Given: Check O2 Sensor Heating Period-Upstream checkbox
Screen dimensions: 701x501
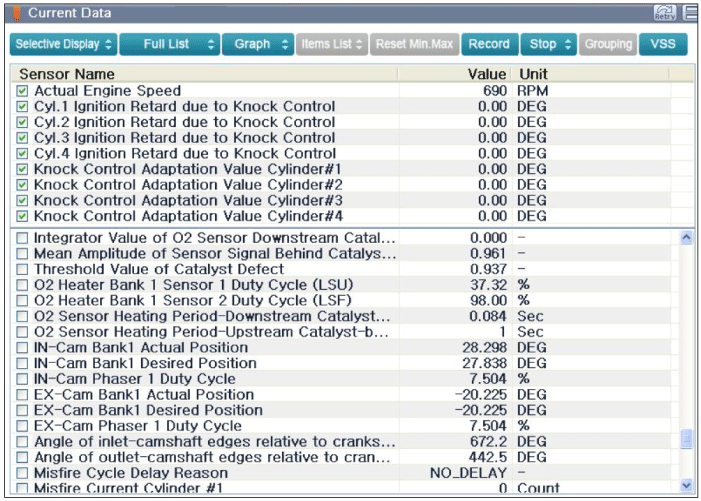Looking at the screenshot, I should [22, 332].
